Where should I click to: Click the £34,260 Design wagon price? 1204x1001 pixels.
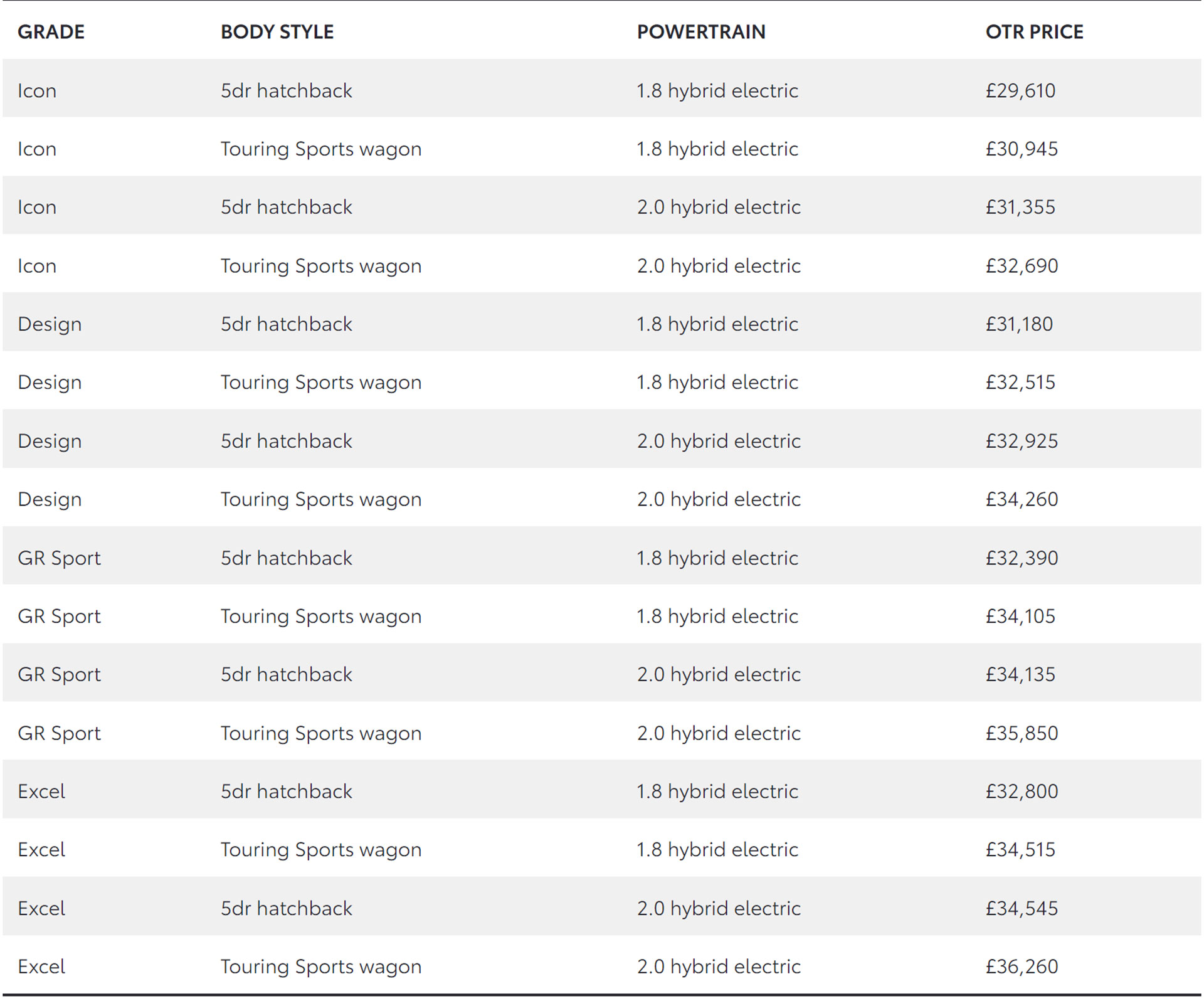tap(1022, 500)
